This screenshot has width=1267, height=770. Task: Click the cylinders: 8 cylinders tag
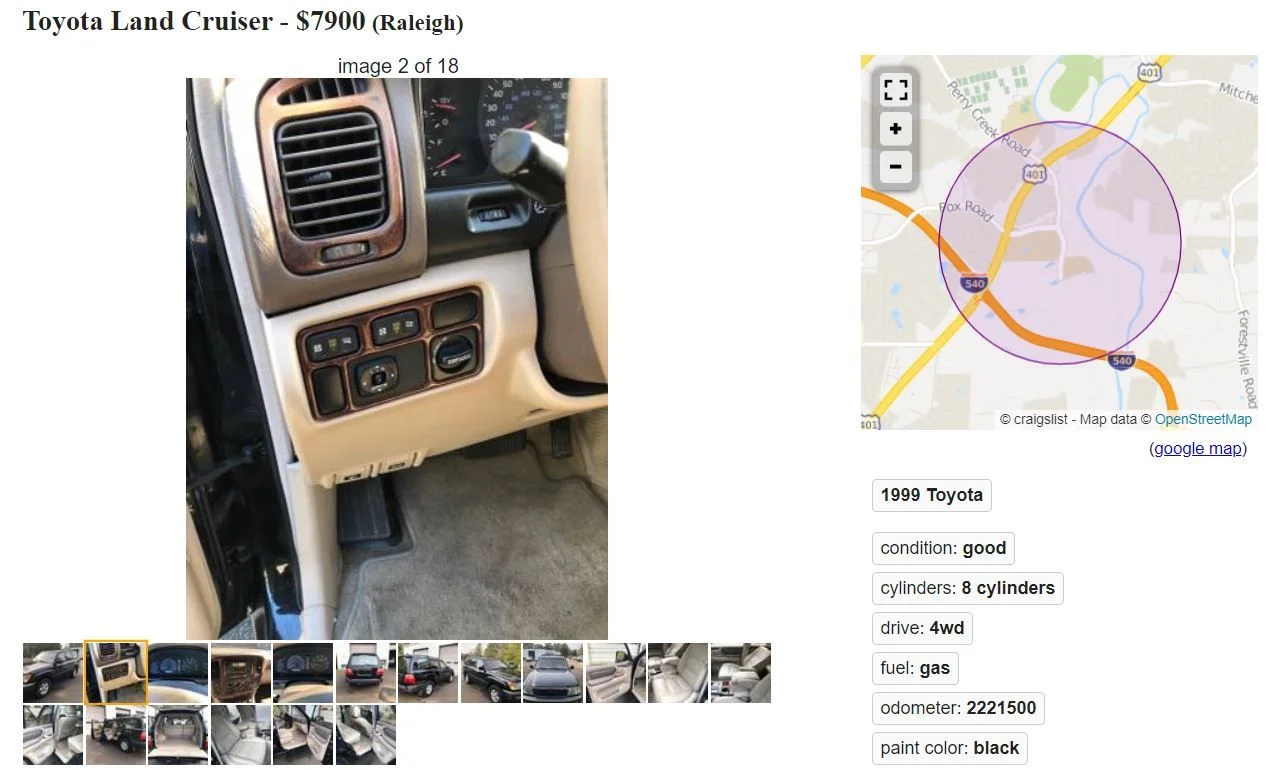pos(967,588)
